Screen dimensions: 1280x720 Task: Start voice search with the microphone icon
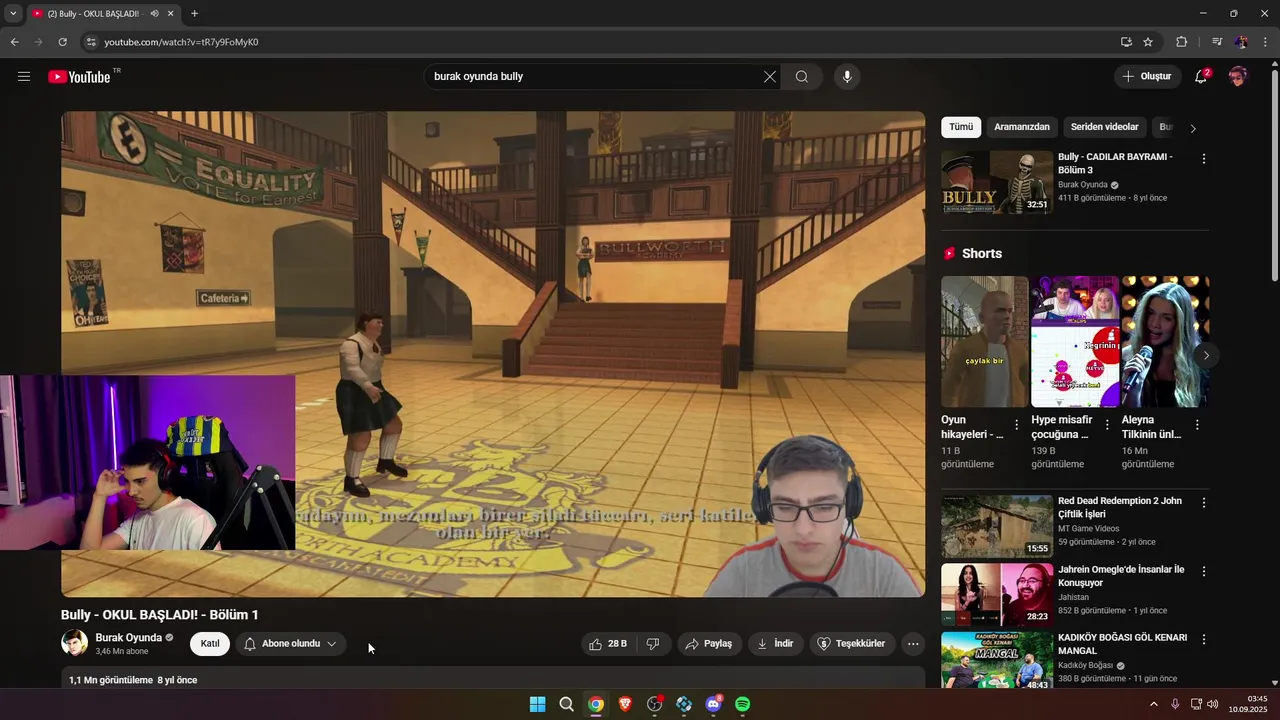847,77
